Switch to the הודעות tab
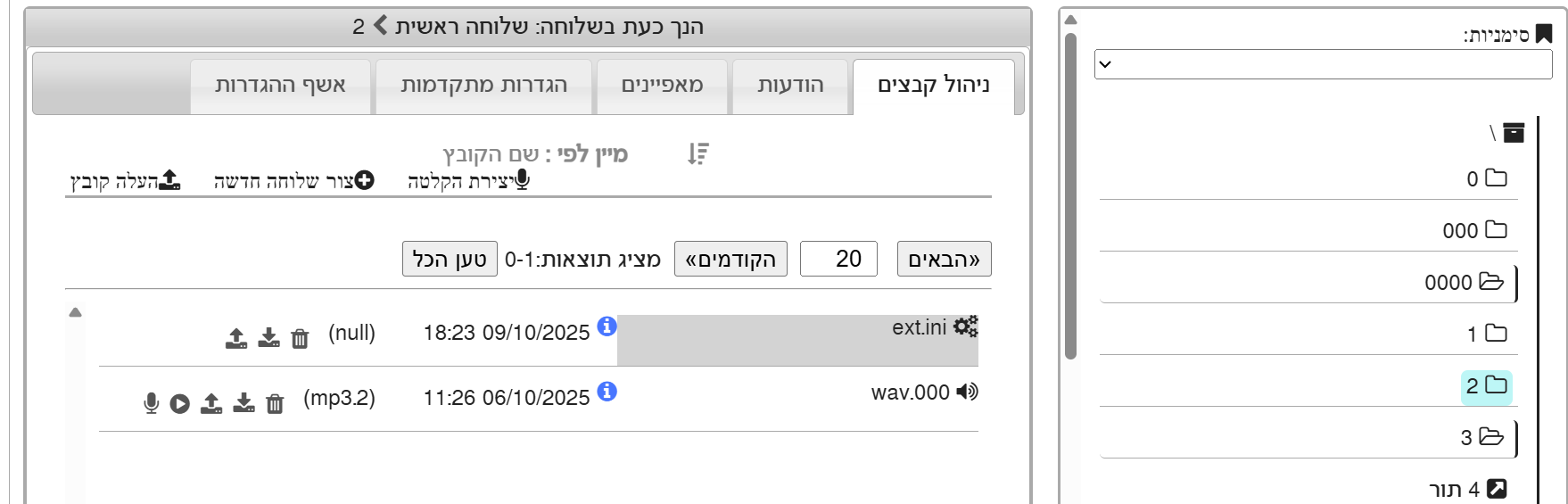The image size is (1568, 504). (790, 86)
